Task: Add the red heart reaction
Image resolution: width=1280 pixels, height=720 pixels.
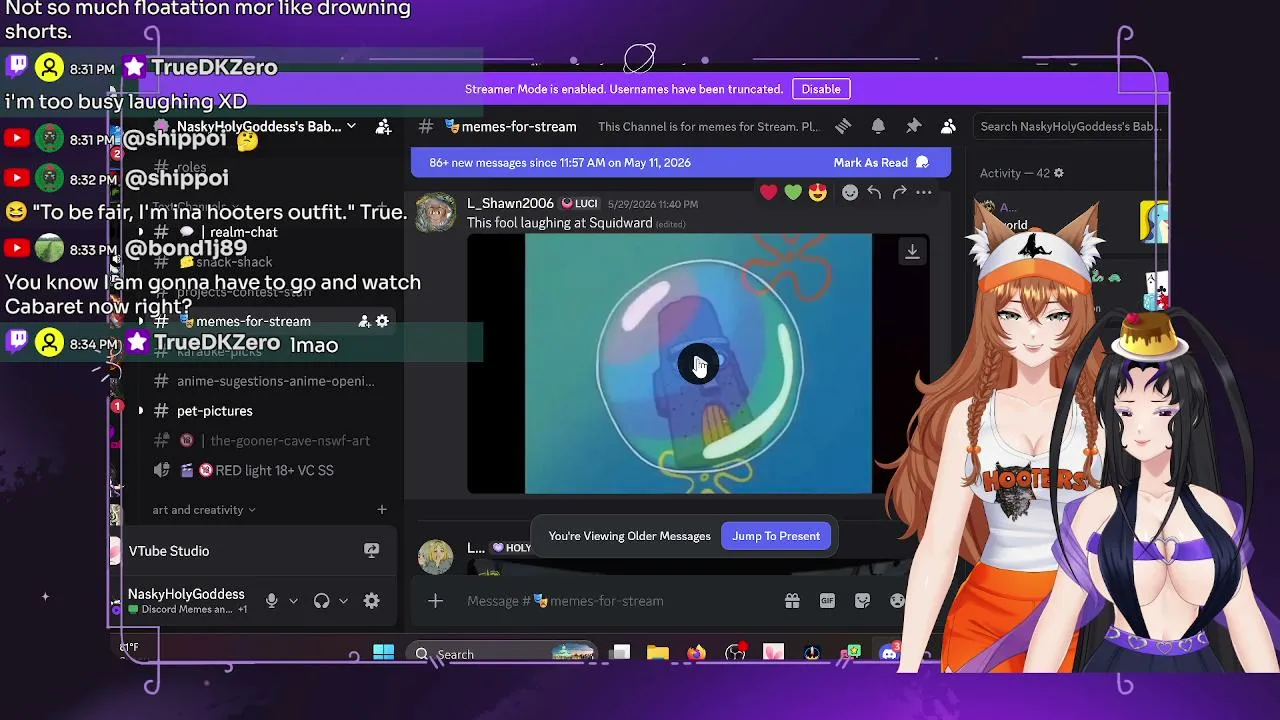Action: (768, 192)
